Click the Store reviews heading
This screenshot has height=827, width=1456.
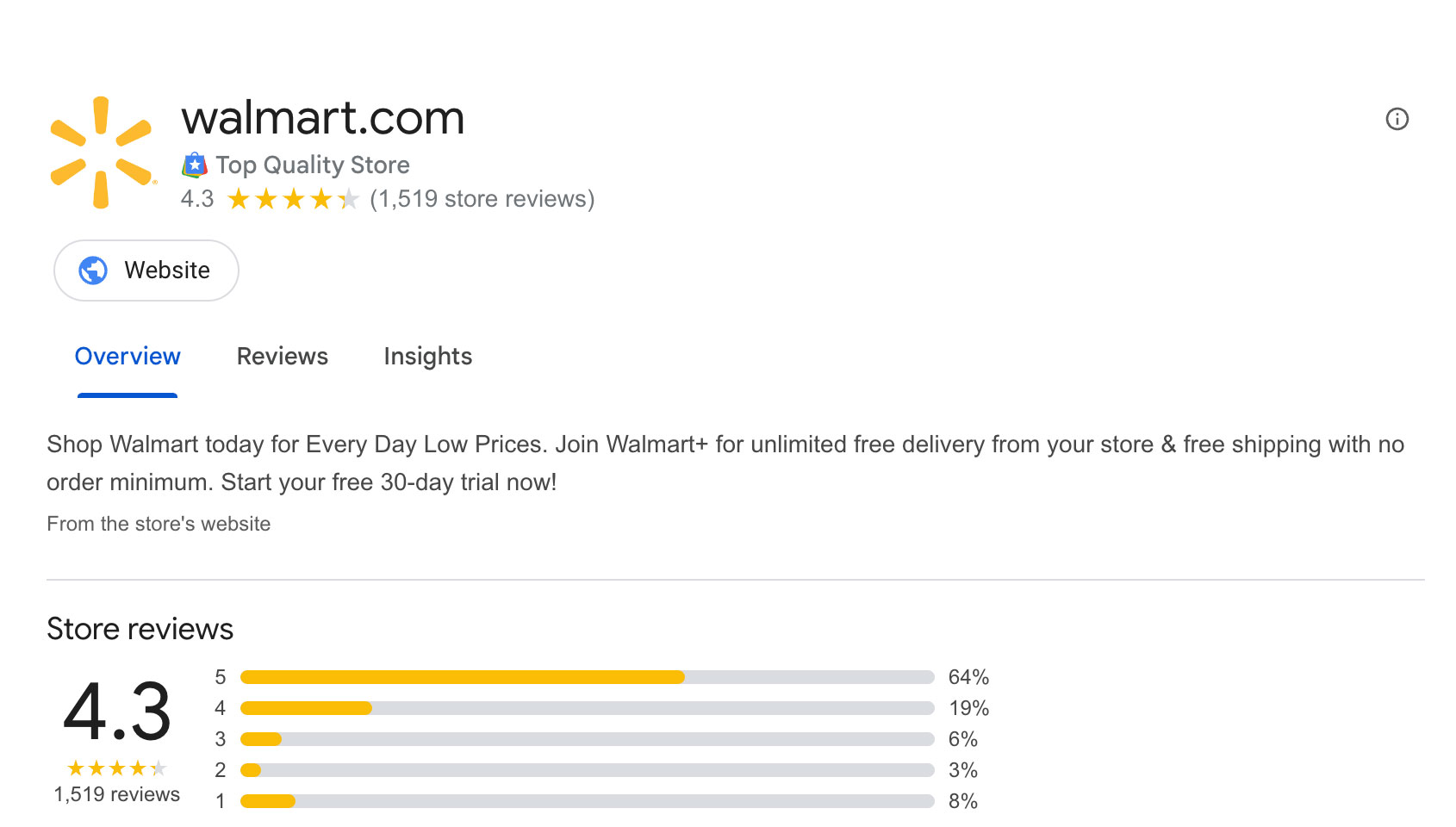pos(140,629)
